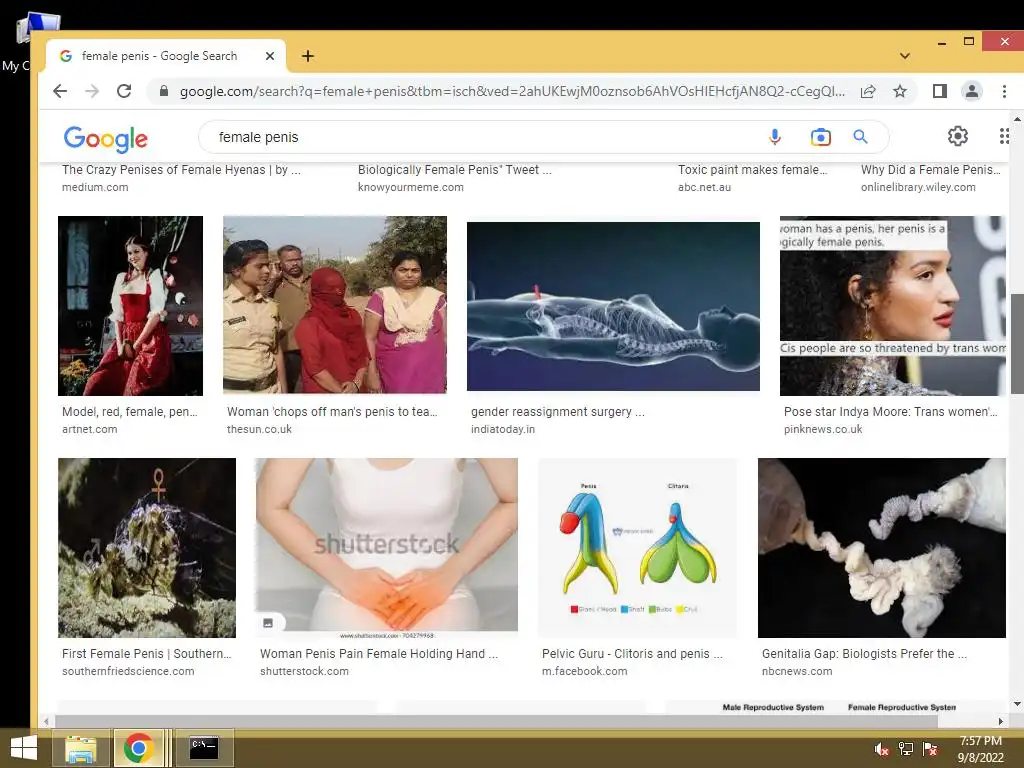Open the Google apps grid
This screenshot has width=1024, height=768.
[x=1004, y=136]
